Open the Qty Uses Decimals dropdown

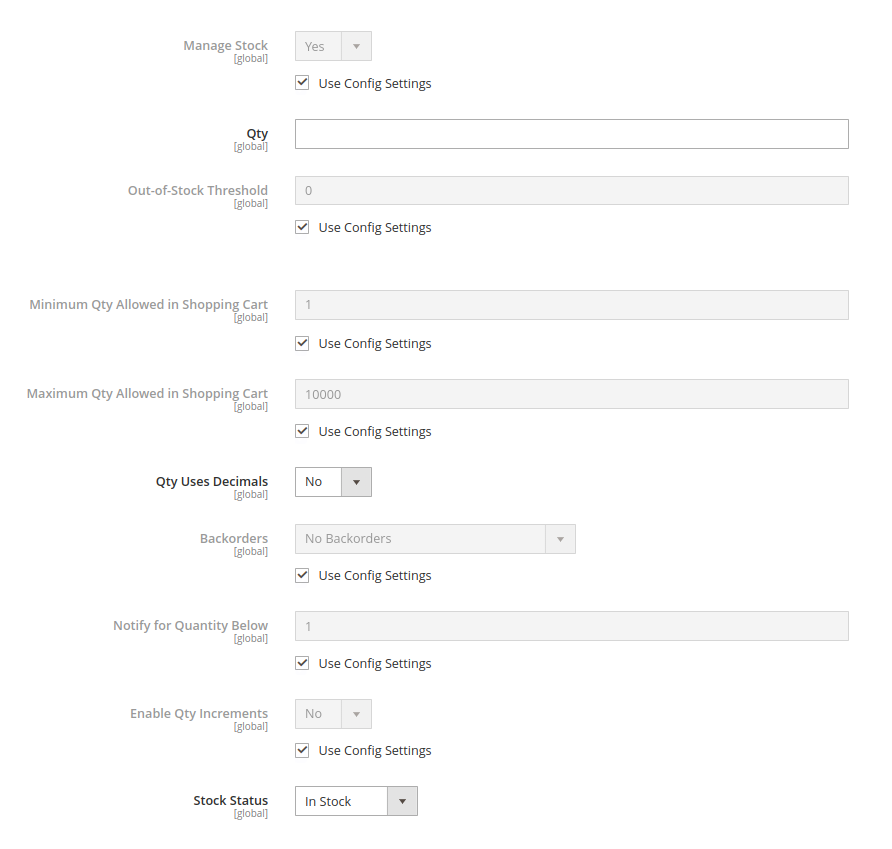(x=333, y=482)
